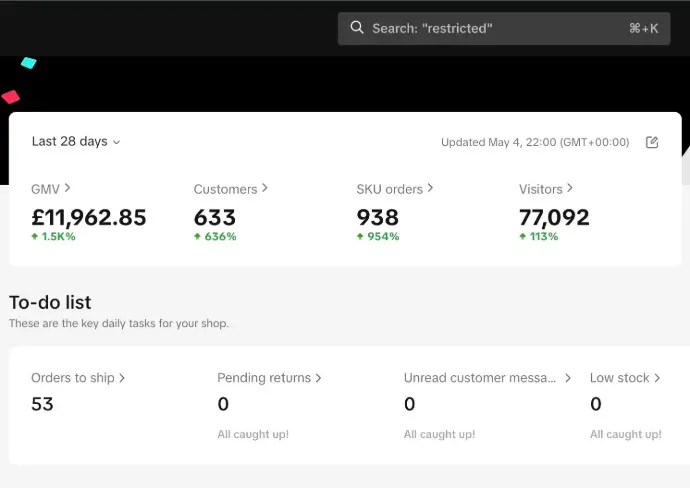690x488 pixels.
Task: Expand the Last 28 days date range dropdown
Action: click(x=76, y=142)
